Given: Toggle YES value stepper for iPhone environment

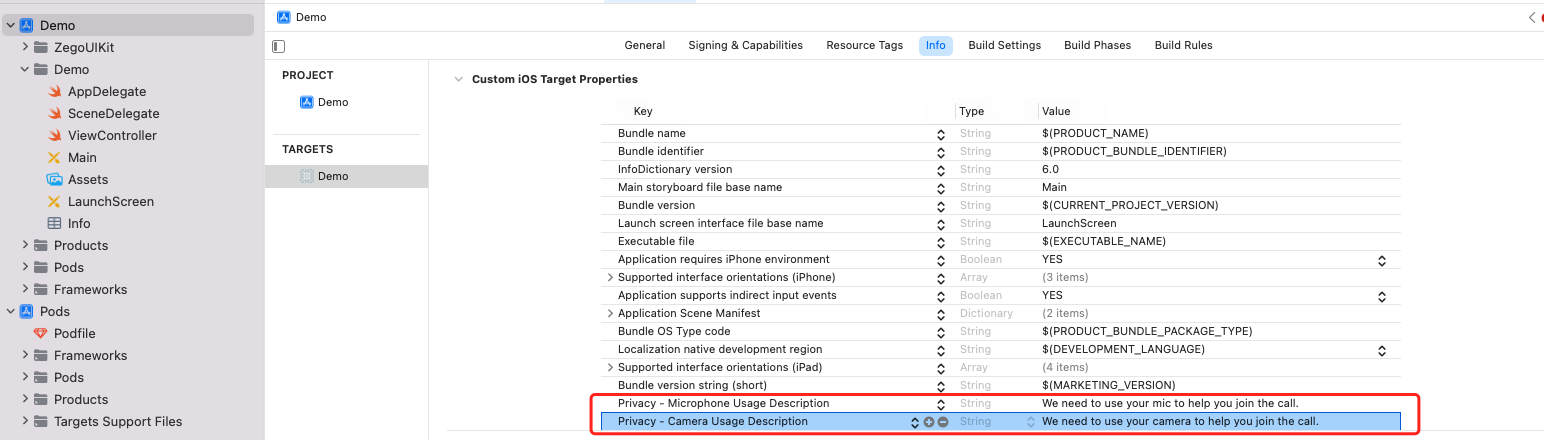Looking at the screenshot, I should coord(1382,260).
